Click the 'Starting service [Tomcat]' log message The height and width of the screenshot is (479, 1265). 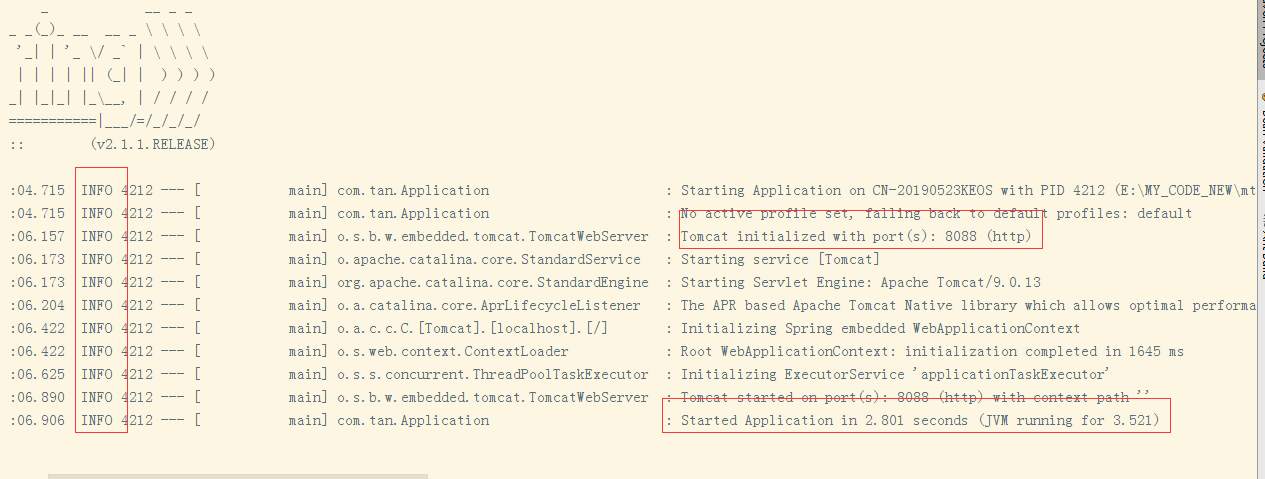tap(780, 260)
